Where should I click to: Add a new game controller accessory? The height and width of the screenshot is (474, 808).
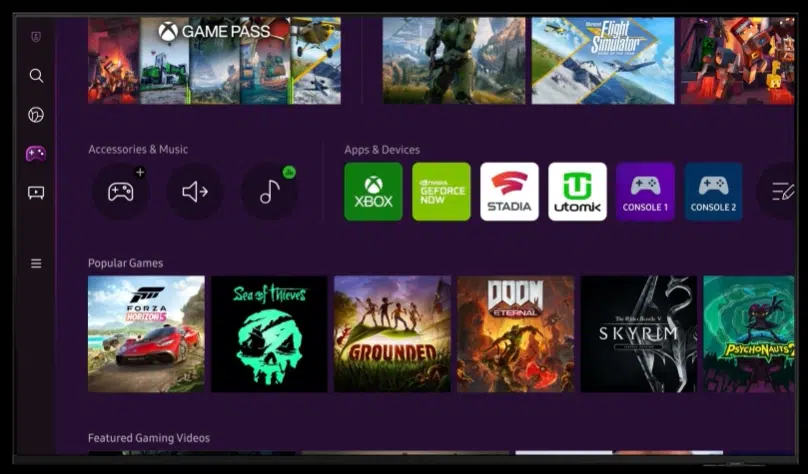pyautogui.click(x=121, y=192)
